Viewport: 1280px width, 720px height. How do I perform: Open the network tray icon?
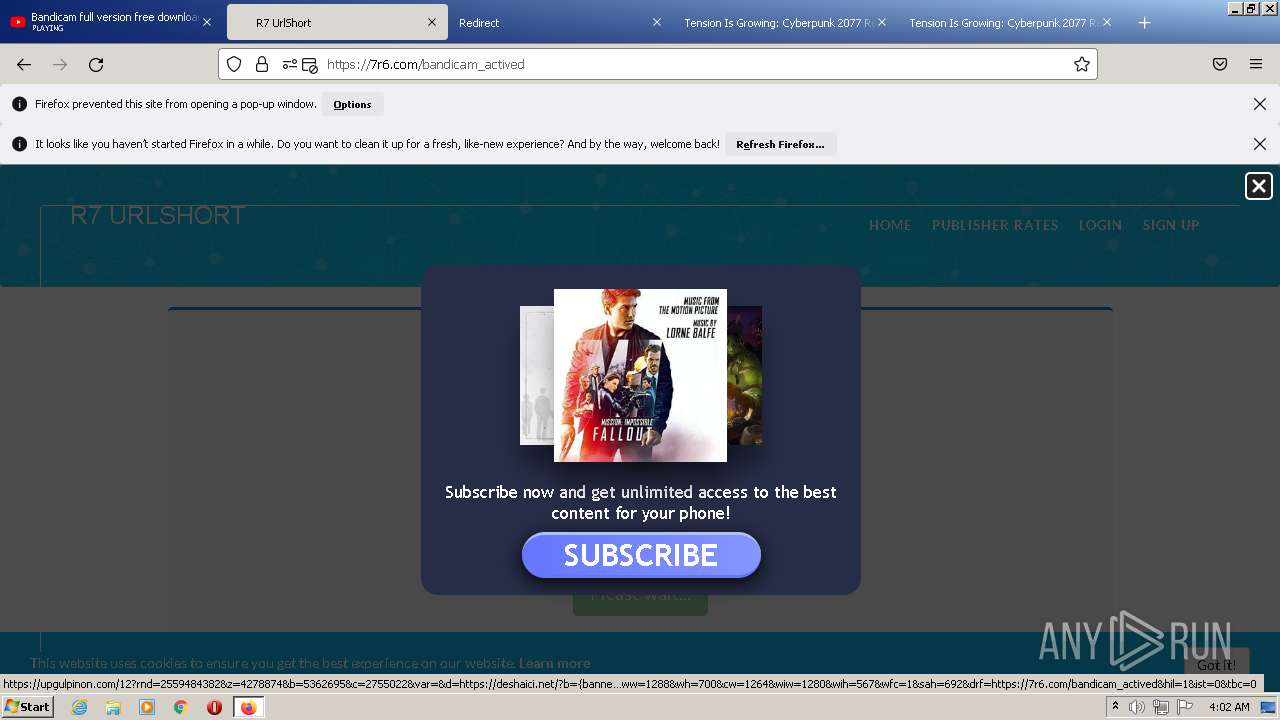coord(1160,707)
